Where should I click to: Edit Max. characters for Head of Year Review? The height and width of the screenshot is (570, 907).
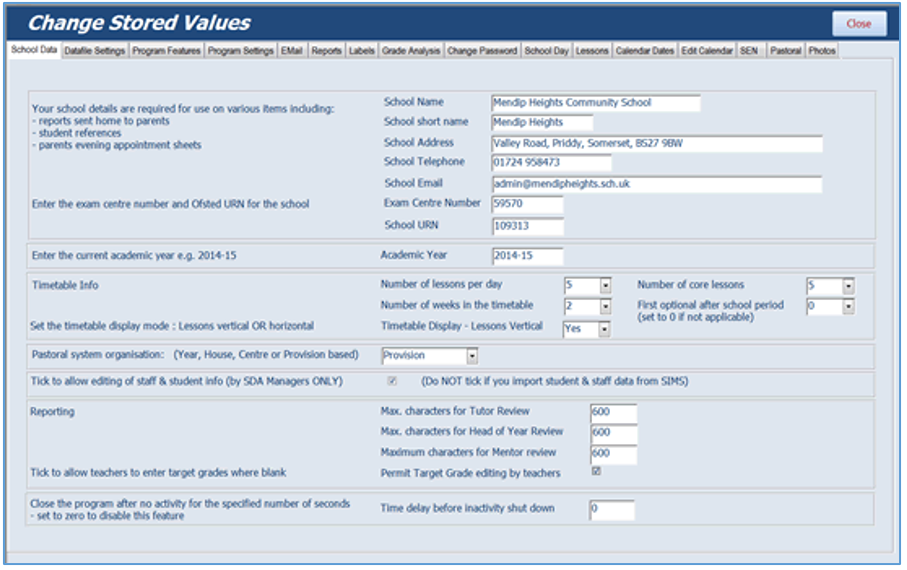(x=614, y=433)
